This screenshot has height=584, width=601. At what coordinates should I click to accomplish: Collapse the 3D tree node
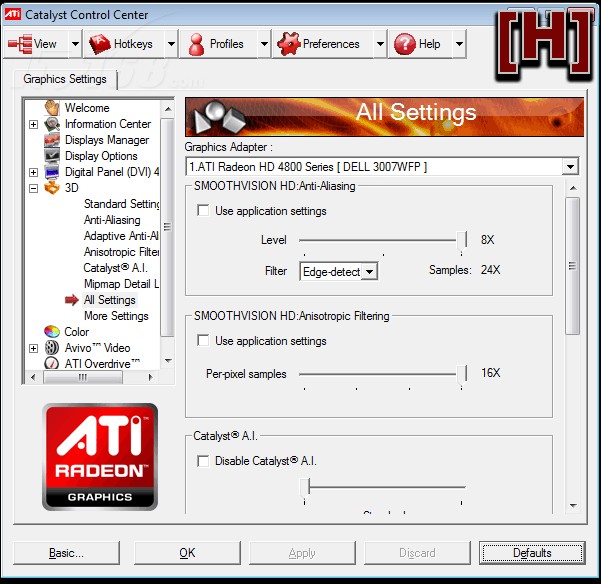[33, 188]
